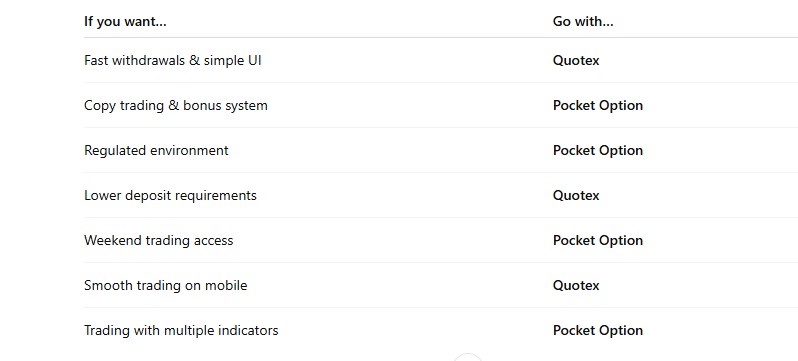Screen dimensions: 798x361
Task: Select 'Pocket Option' beside multiple indicators row
Action: [597, 330]
